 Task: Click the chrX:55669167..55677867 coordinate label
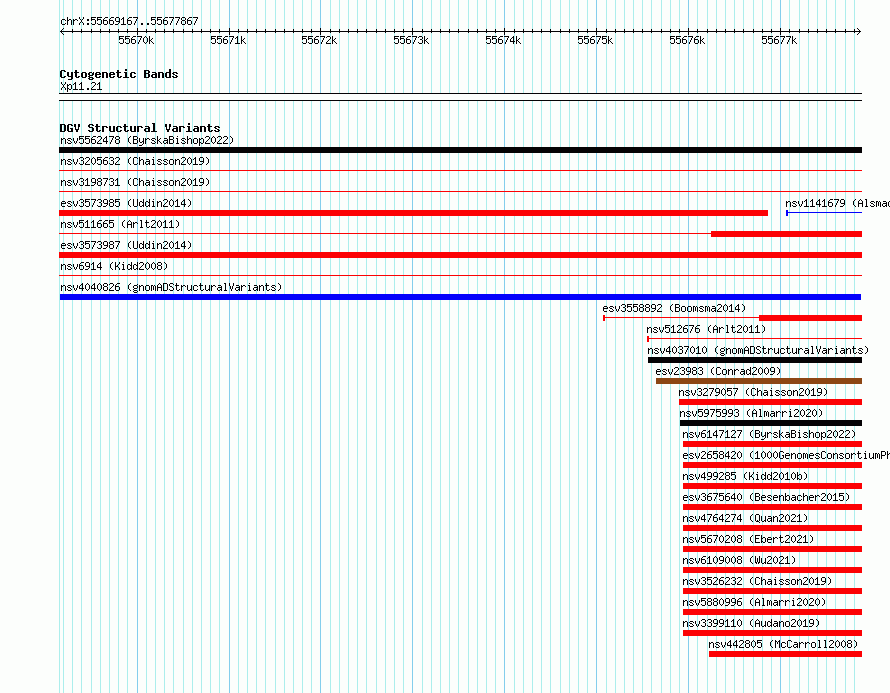pos(129,21)
